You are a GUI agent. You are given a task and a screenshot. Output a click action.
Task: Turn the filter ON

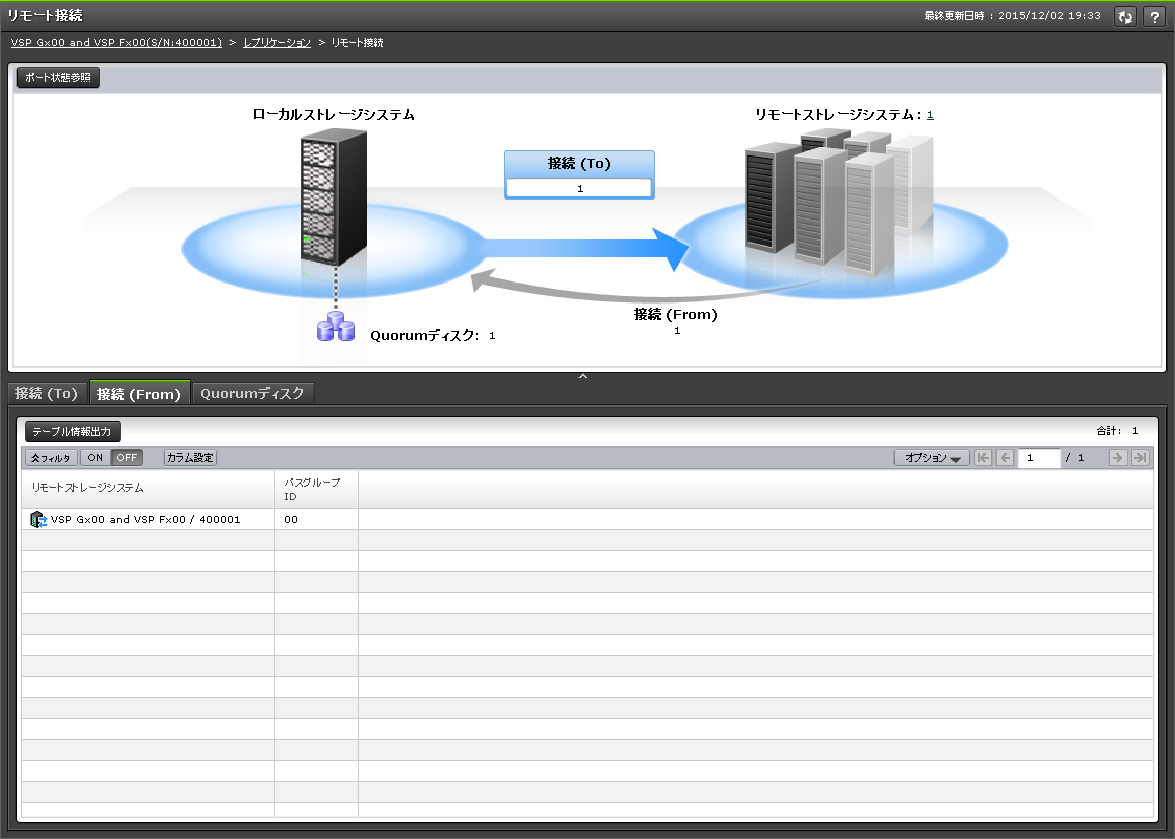(x=94, y=458)
